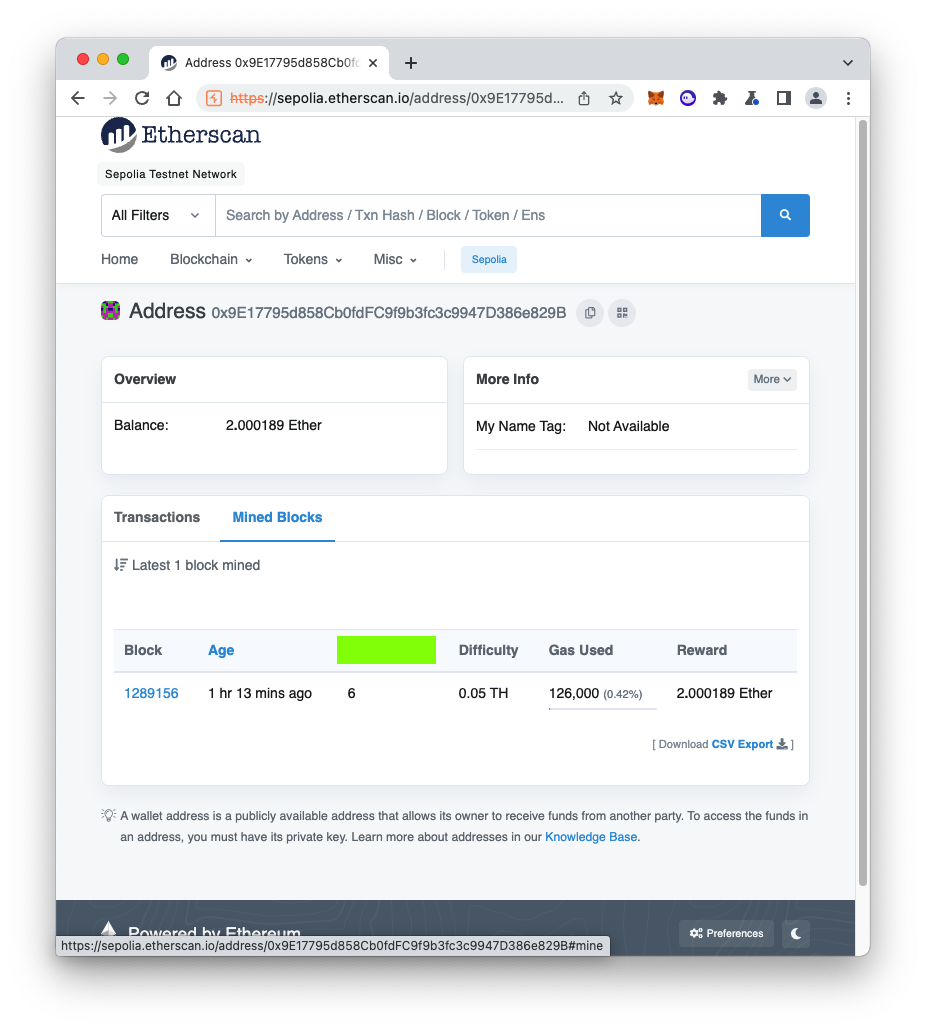This screenshot has width=926, height=1030.
Task: Click the Difficulty column header
Action: coord(489,650)
